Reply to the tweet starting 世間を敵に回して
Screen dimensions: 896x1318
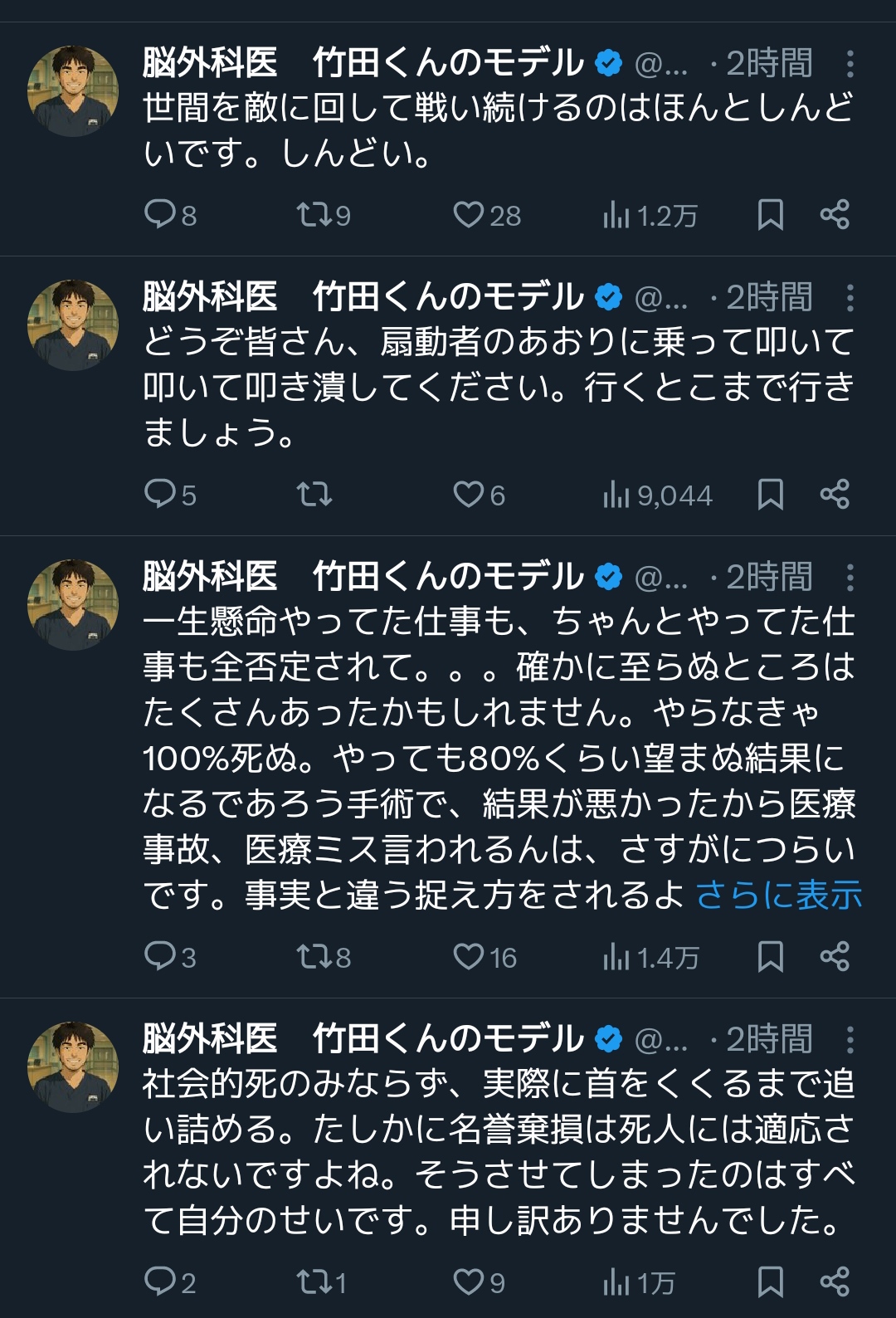tap(158, 214)
